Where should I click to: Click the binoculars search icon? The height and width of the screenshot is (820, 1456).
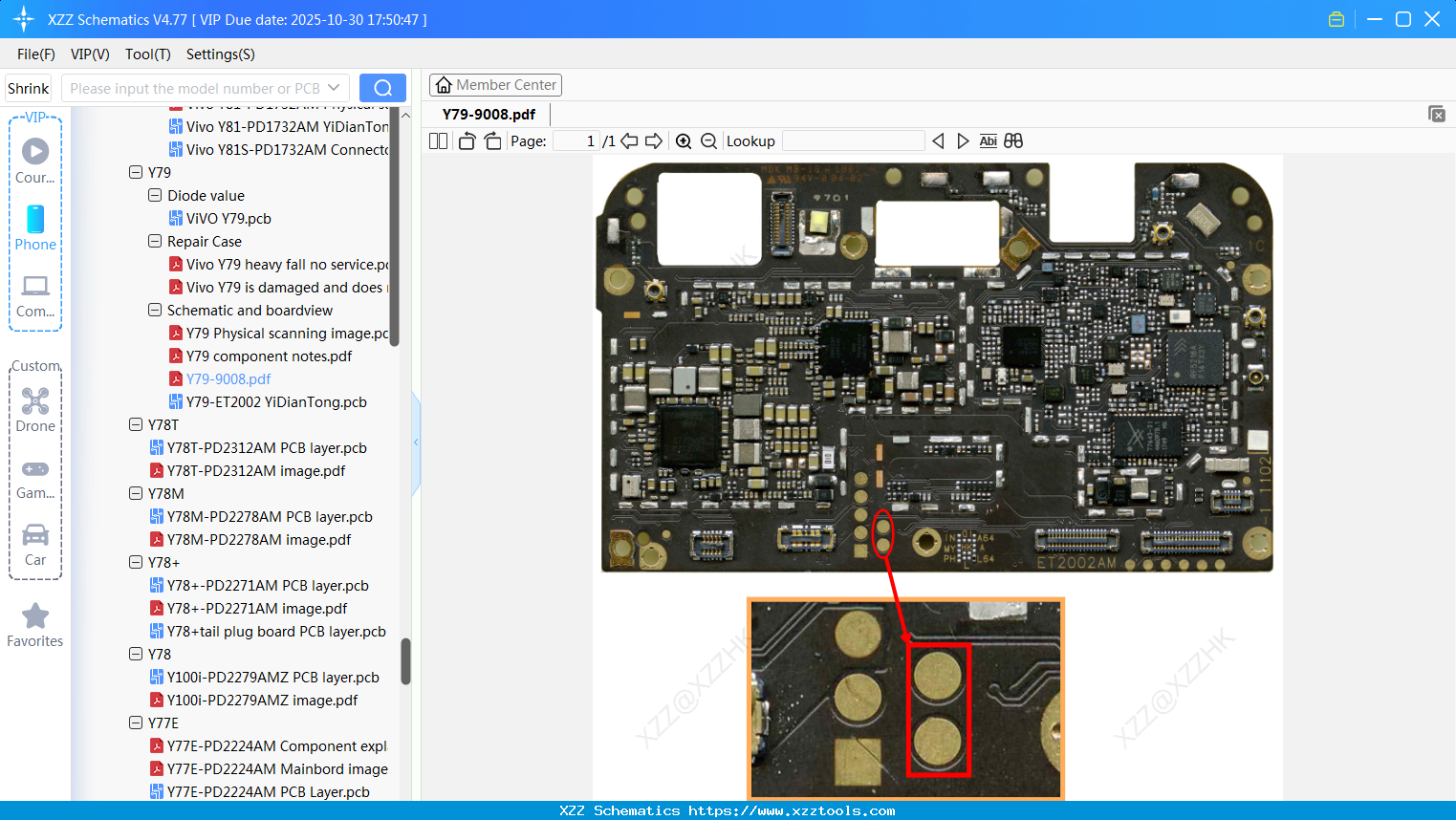1013,141
